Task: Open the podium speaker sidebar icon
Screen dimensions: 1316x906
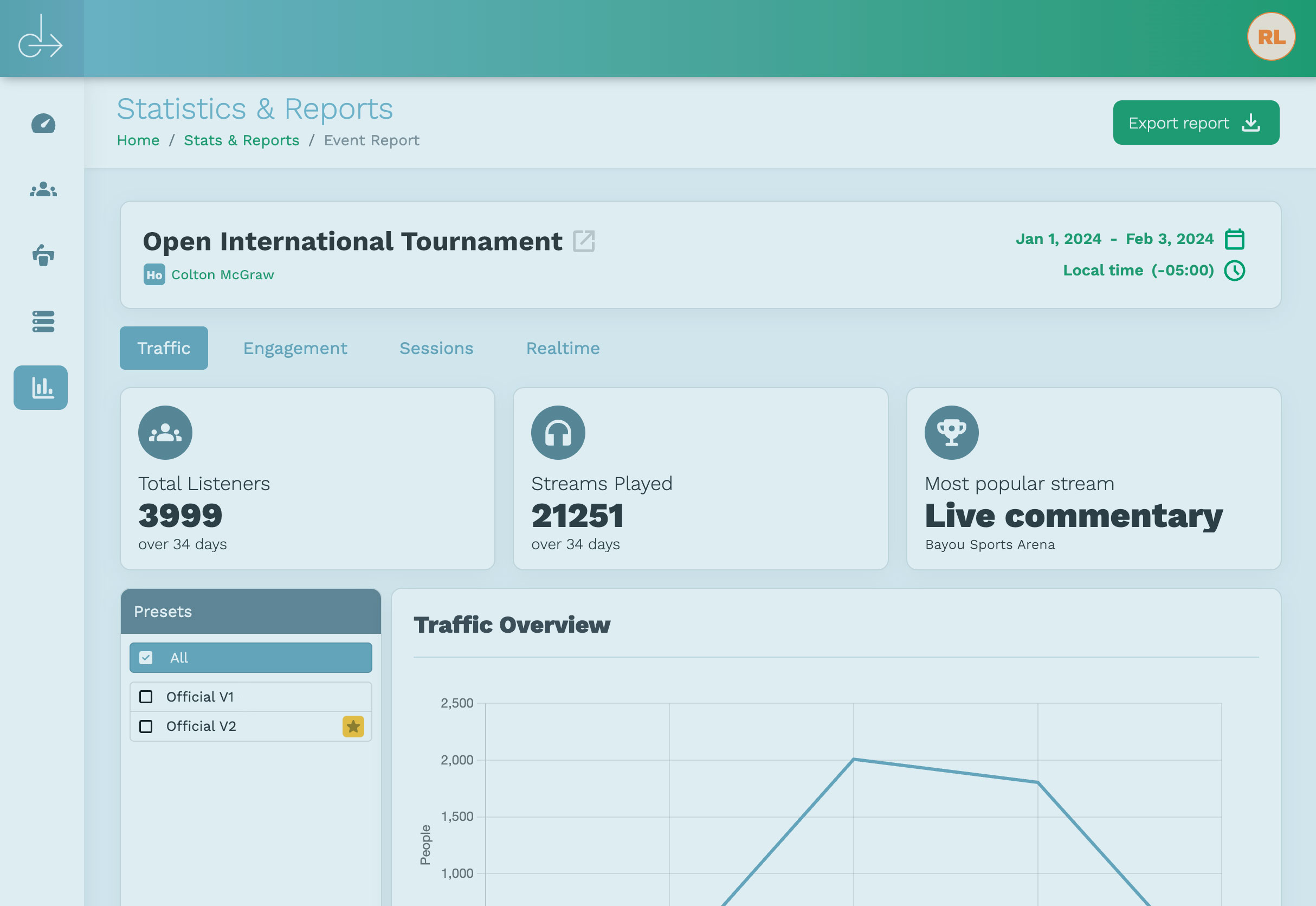Action: pos(43,255)
